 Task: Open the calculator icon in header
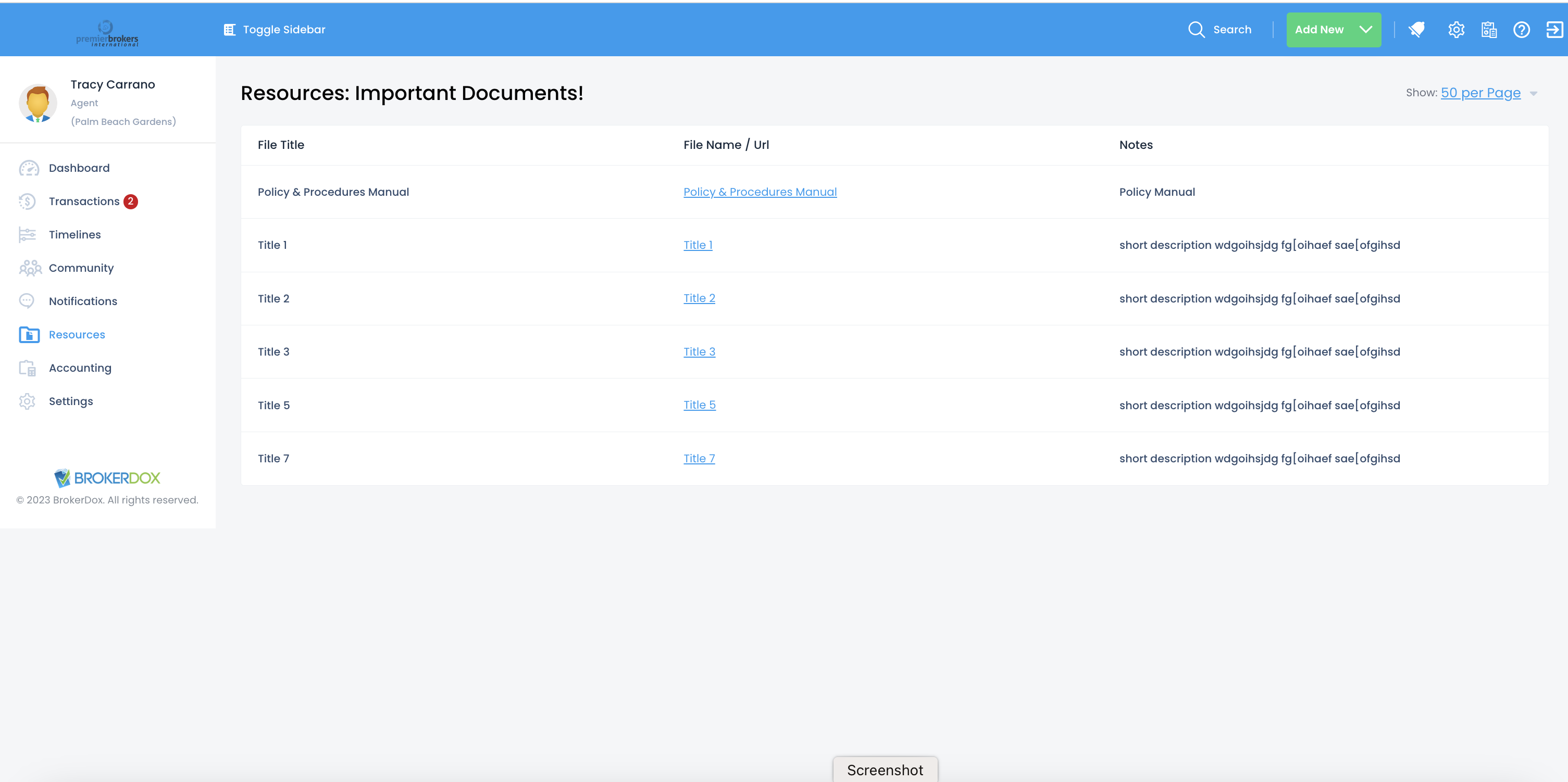click(1489, 30)
